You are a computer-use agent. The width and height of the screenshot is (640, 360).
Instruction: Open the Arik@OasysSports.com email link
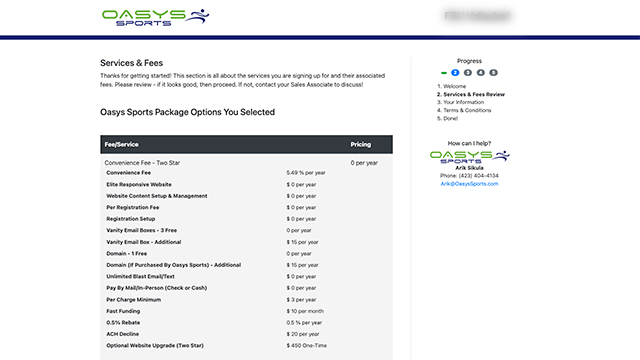pyautogui.click(x=469, y=184)
